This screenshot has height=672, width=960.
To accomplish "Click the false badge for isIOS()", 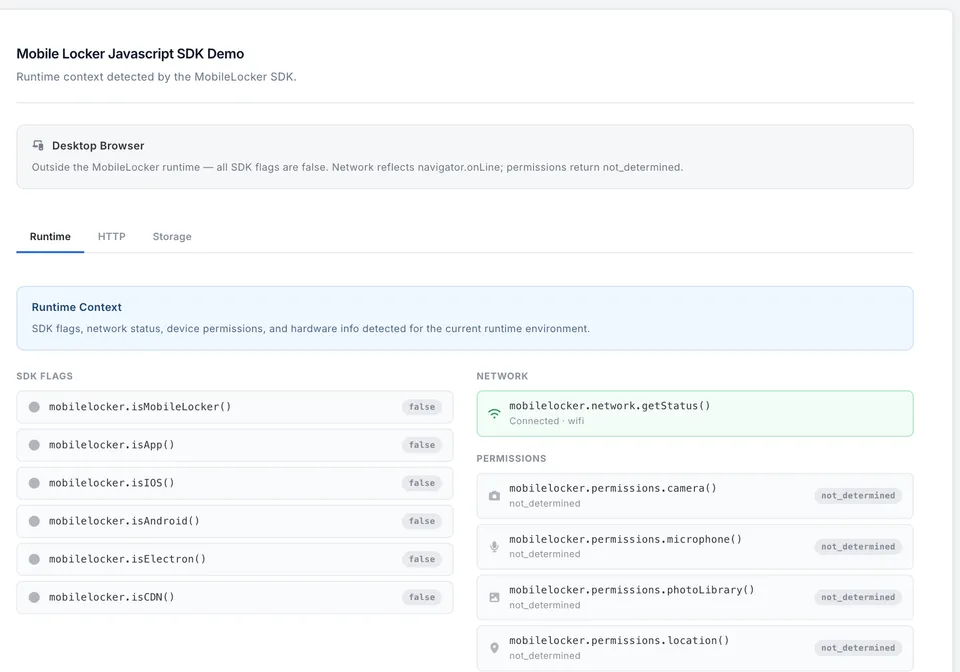I will click(422, 483).
